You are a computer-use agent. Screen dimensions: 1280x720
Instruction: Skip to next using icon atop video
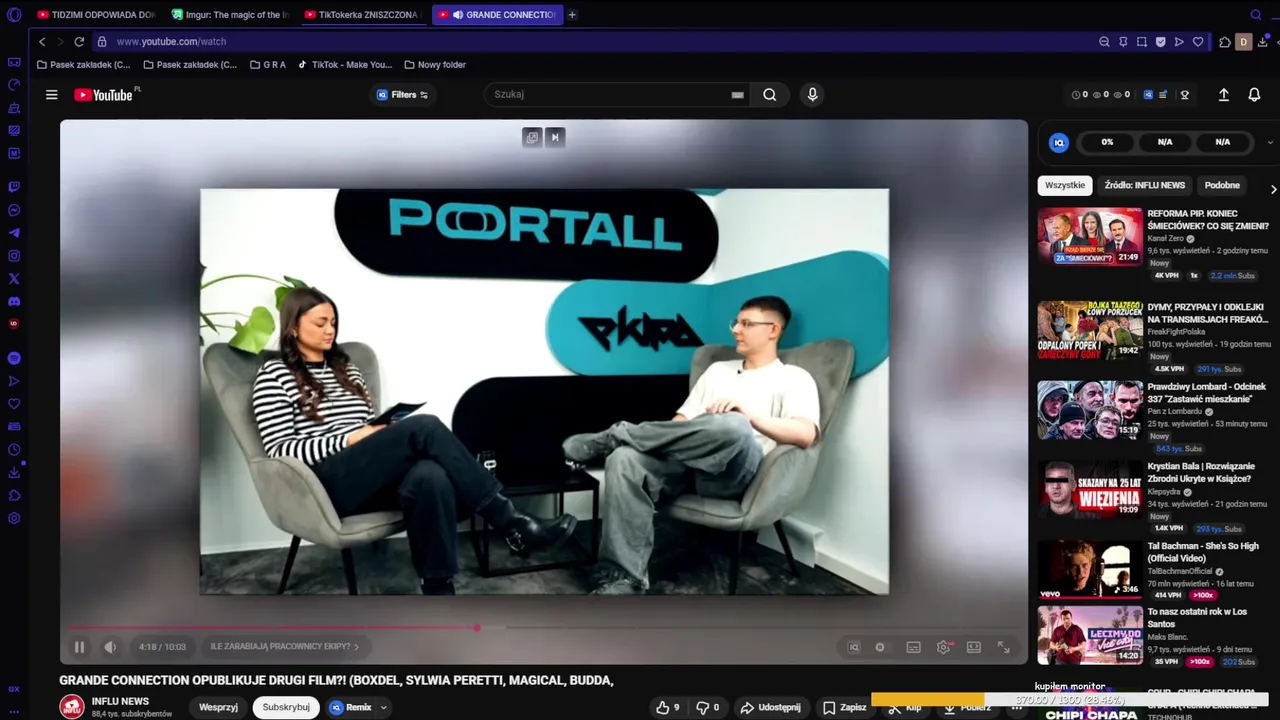(x=555, y=137)
